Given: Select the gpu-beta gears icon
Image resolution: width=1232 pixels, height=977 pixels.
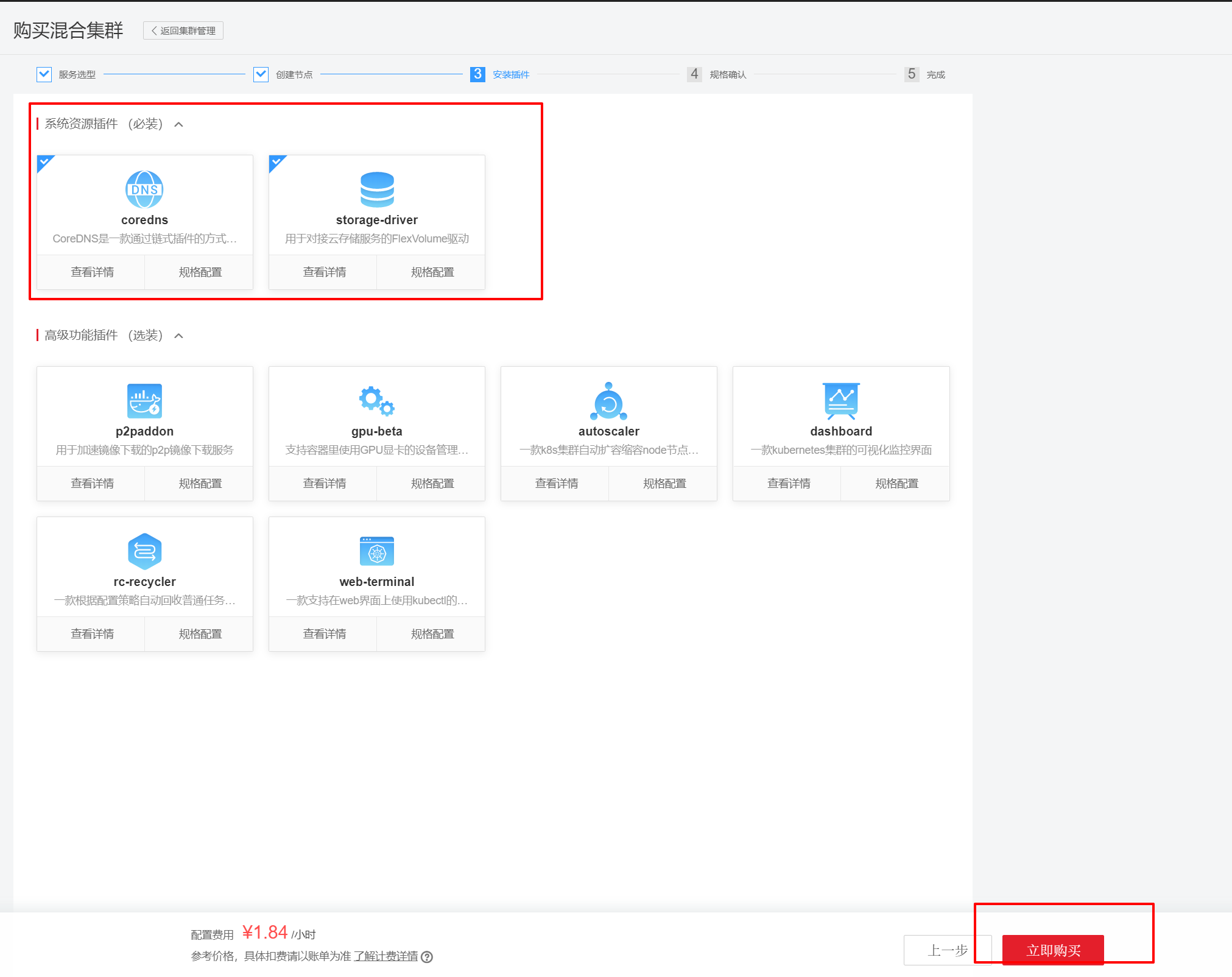Looking at the screenshot, I should coord(377,401).
